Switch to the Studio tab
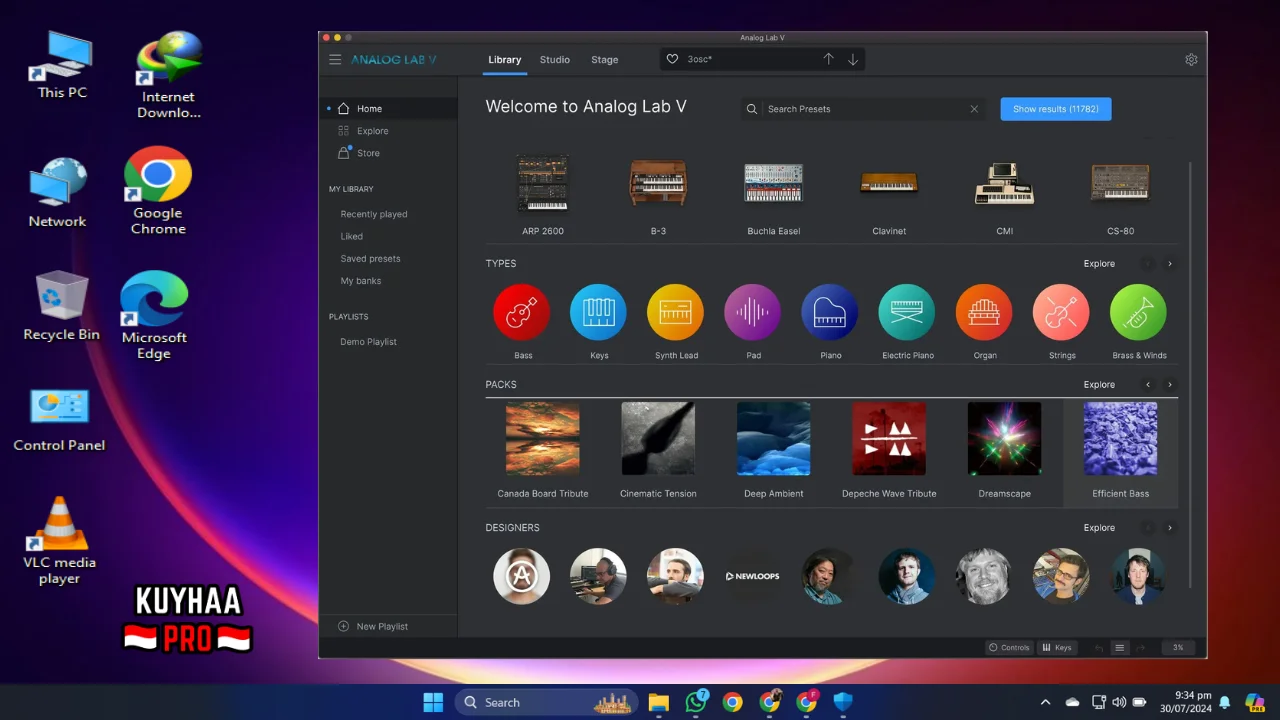 point(555,60)
